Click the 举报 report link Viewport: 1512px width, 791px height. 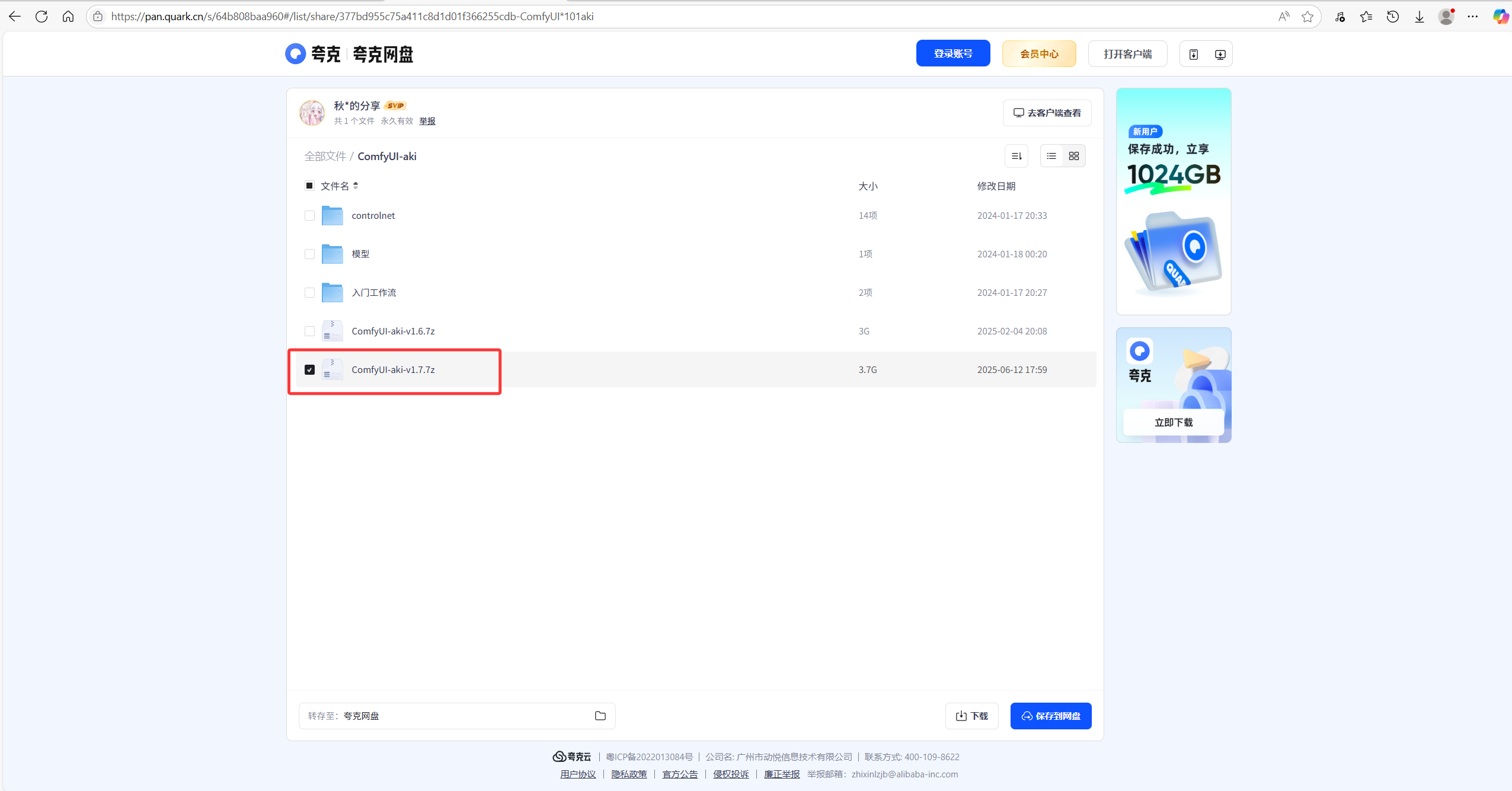click(427, 121)
